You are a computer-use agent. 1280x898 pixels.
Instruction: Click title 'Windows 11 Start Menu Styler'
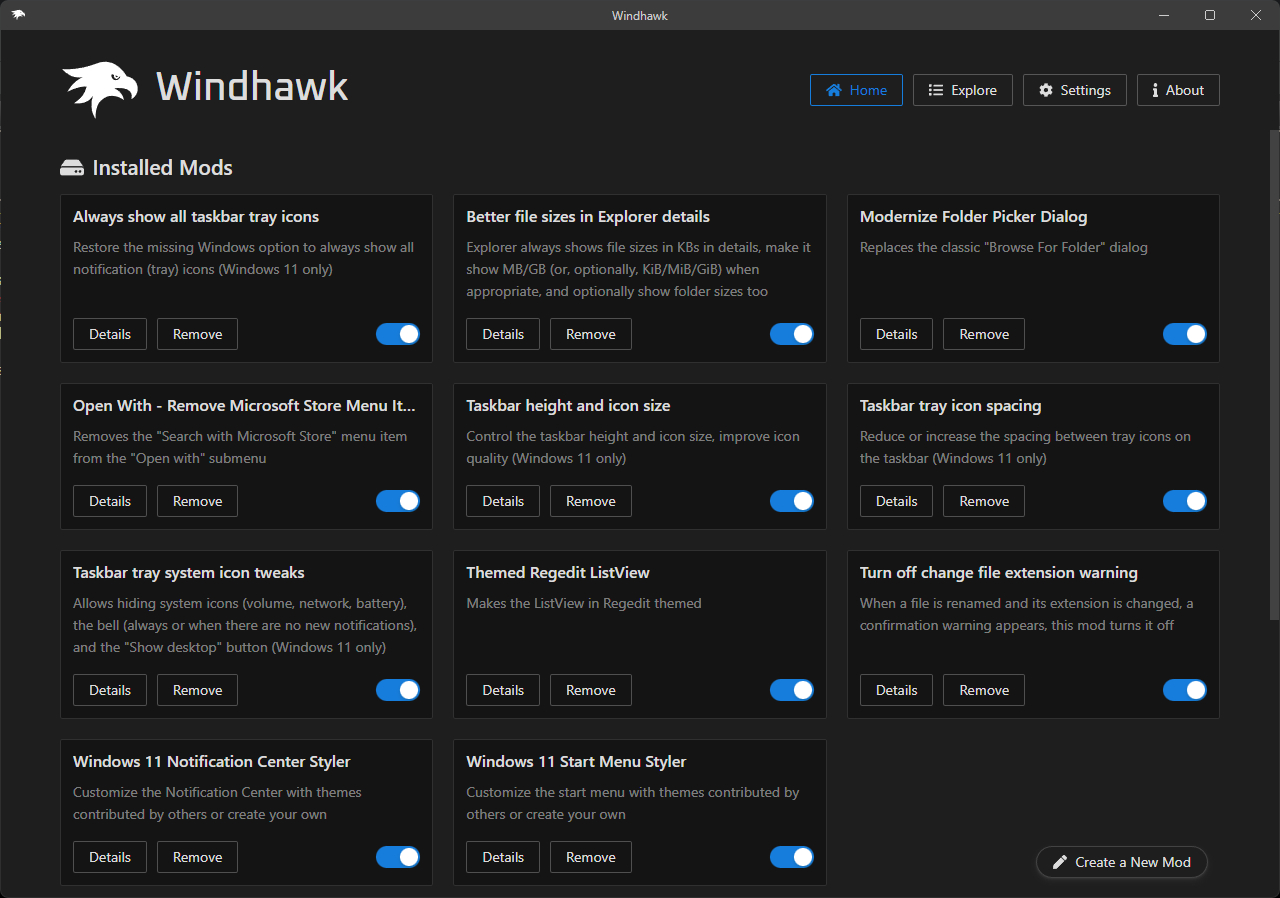pos(576,762)
